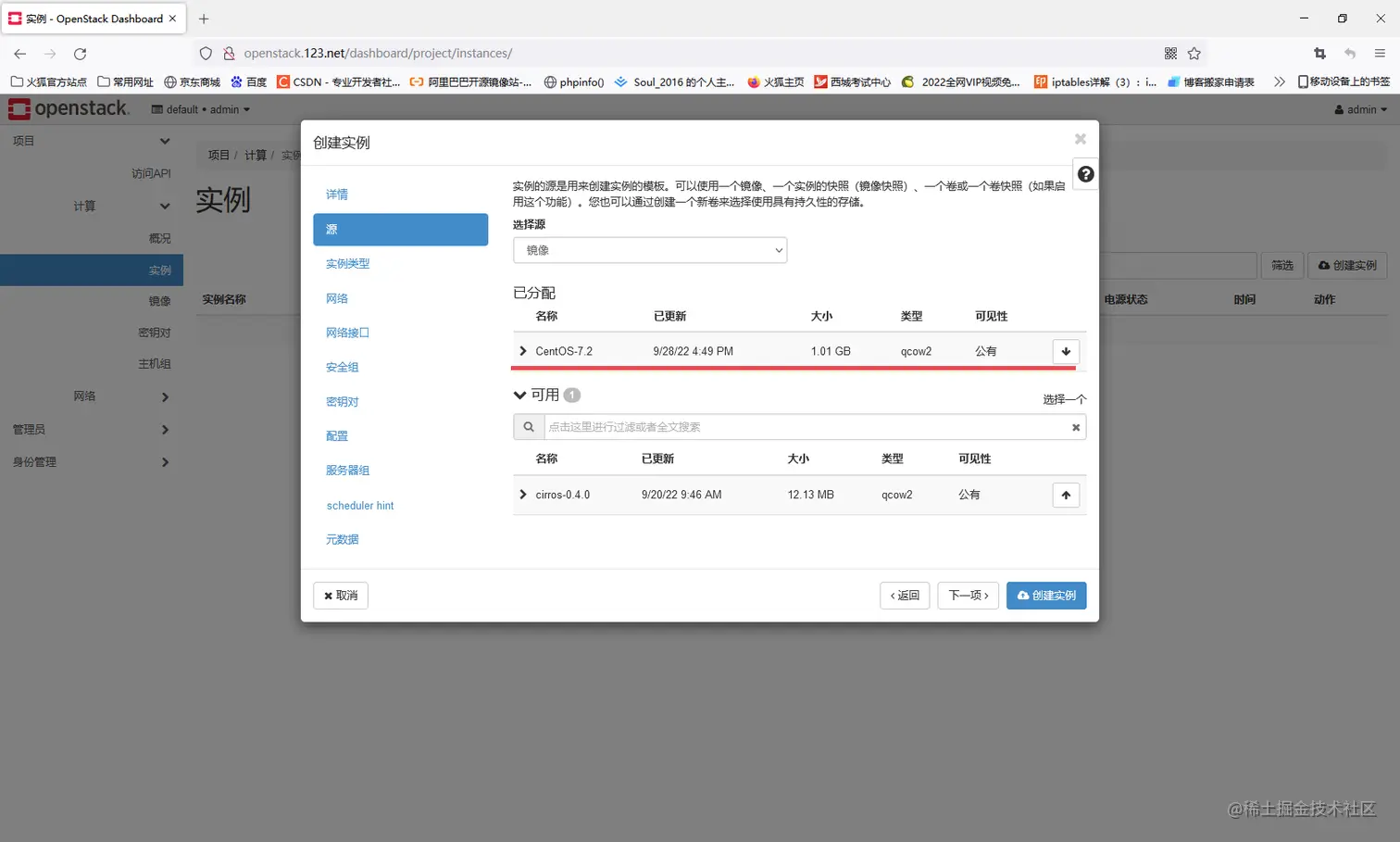Screen dimensions: 1400x842
Task: Click 下一项 to go to next step
Action: pos(967,596)
